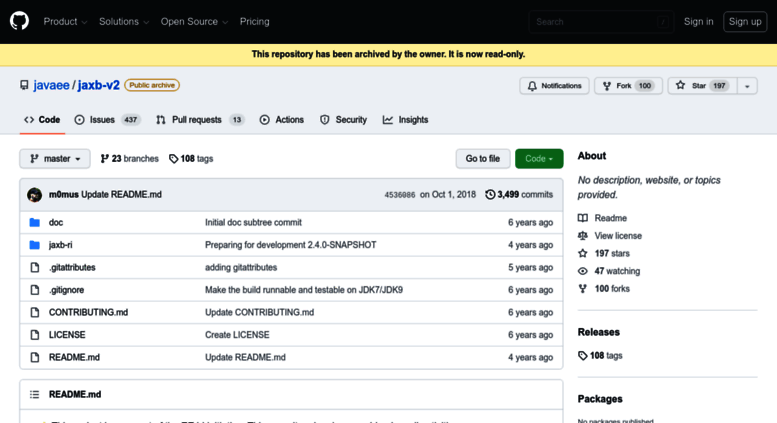Click the .gitignore file icon
Screen dimensions: 777x423
[x=35, y=290]
